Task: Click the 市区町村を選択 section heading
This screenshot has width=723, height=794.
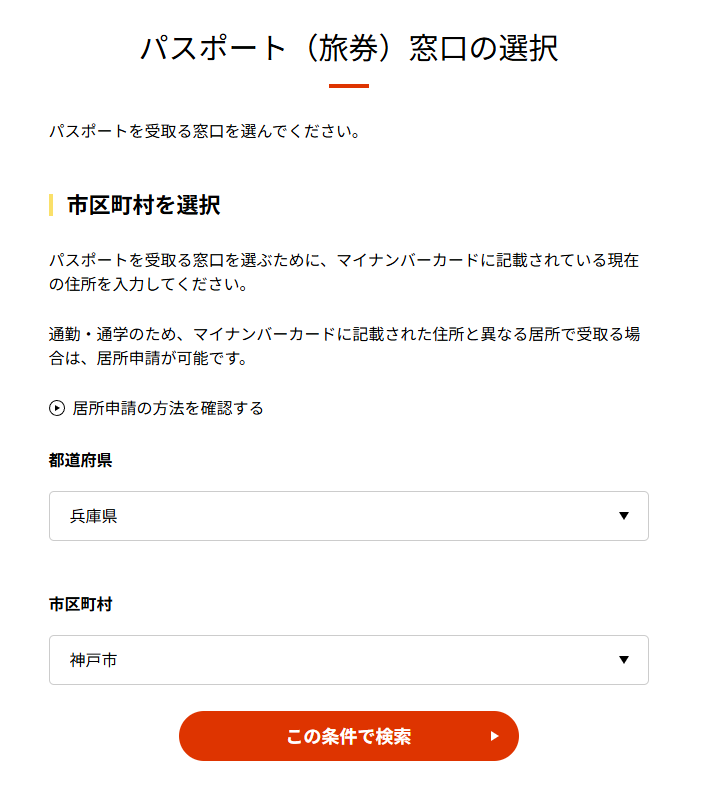Action: (x=143, y=206)
